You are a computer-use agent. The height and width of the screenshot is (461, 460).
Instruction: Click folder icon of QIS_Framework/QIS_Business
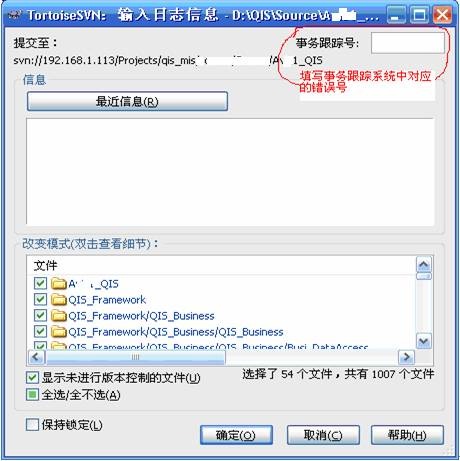[59, 315]
